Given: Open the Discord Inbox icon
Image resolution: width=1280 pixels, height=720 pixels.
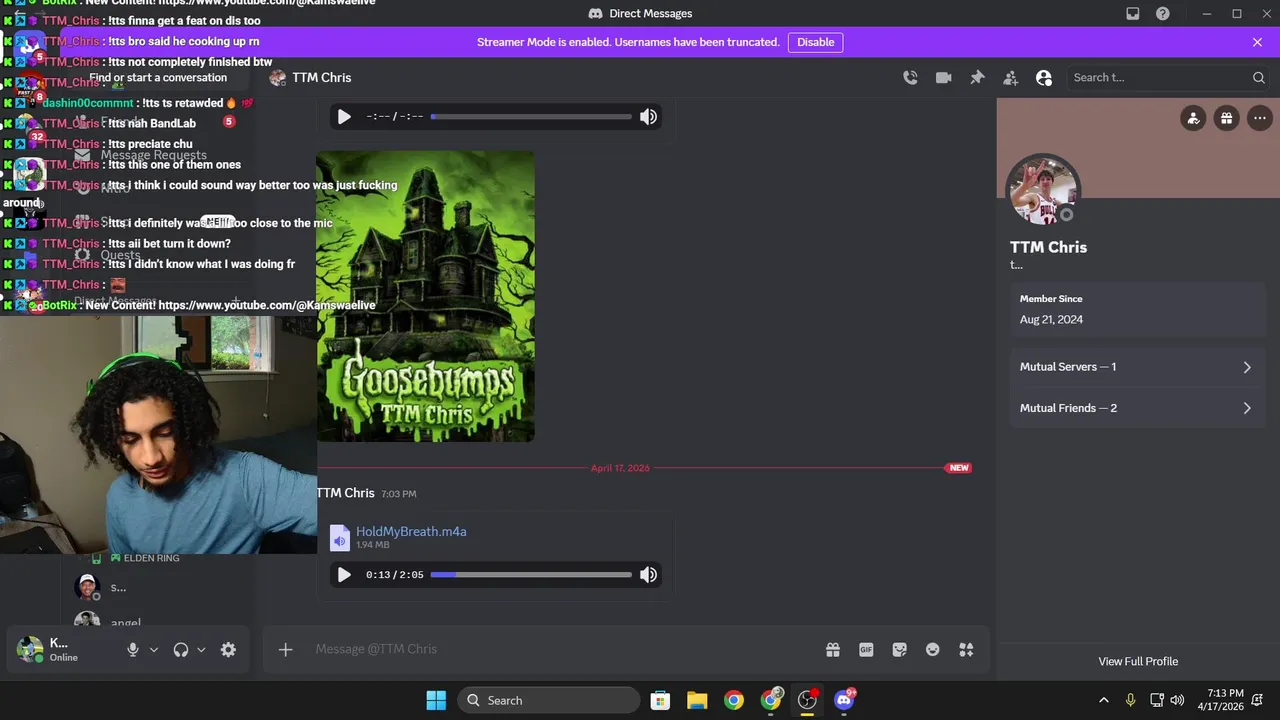Looking at the screenshot, I should [x=1133, y=14].
